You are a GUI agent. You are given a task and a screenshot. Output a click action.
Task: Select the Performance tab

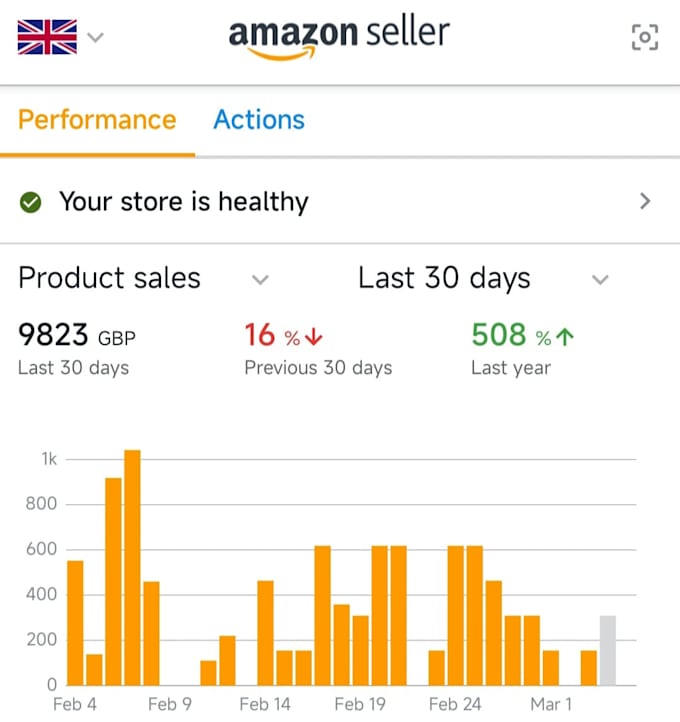coord(97,120)
